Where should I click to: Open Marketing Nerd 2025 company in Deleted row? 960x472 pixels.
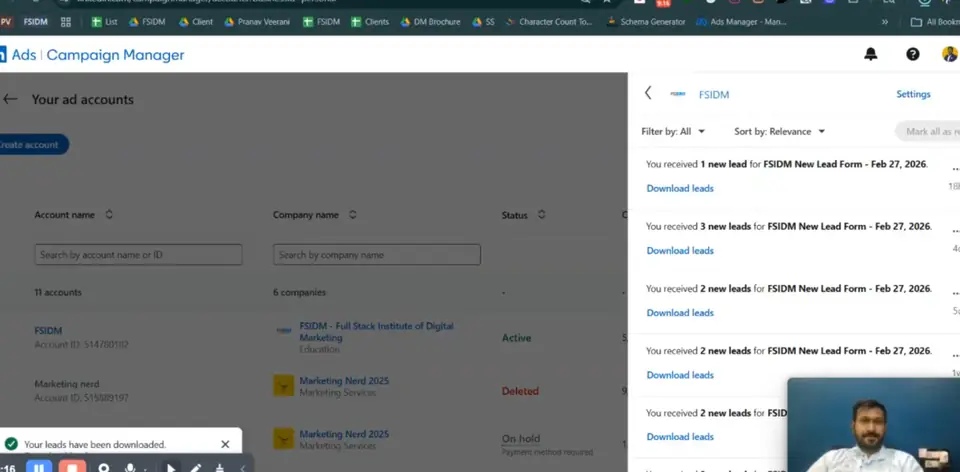coord(344,381)
